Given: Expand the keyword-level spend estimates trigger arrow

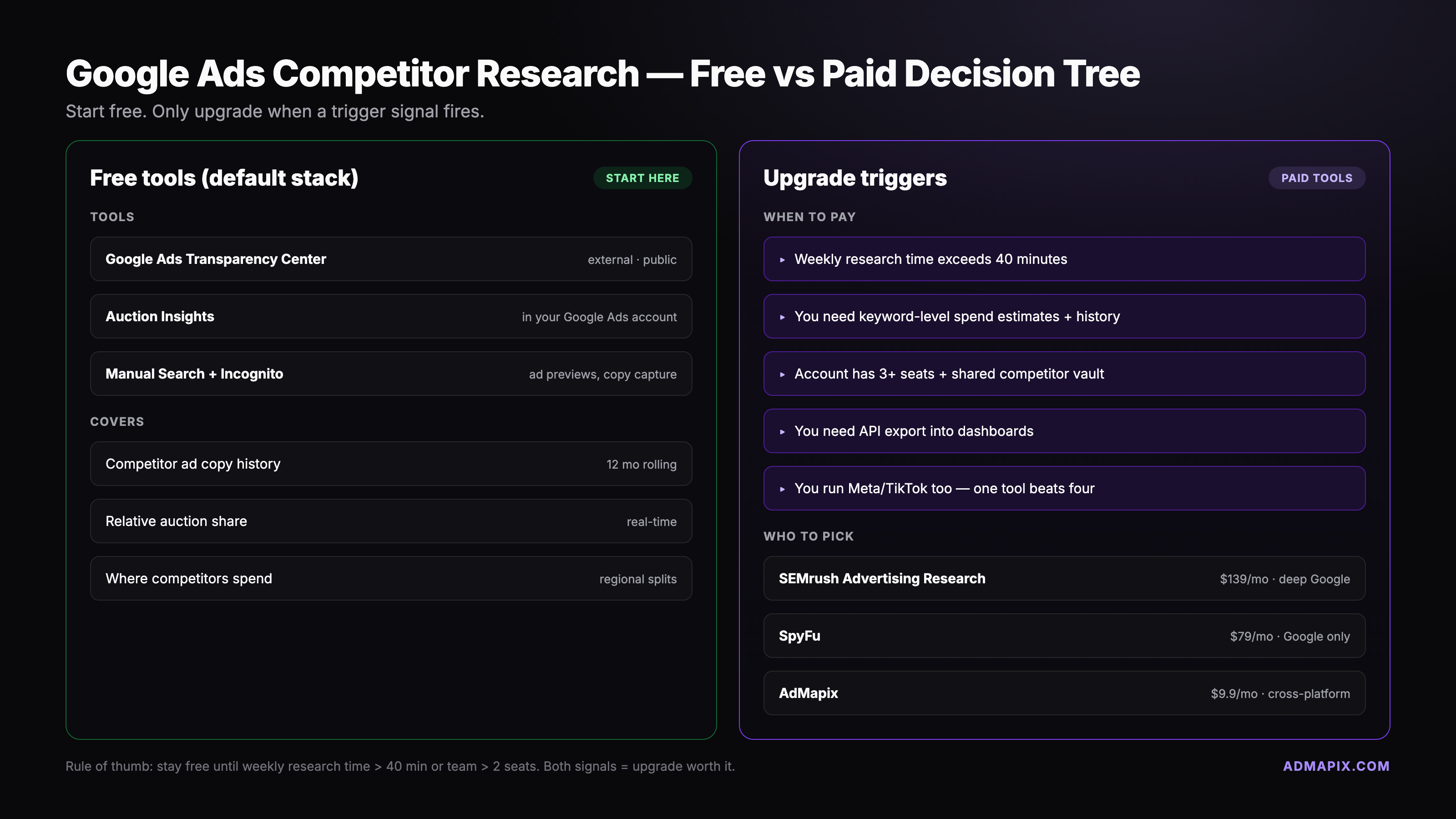Looking at the screenshot, I should point(782,317).
